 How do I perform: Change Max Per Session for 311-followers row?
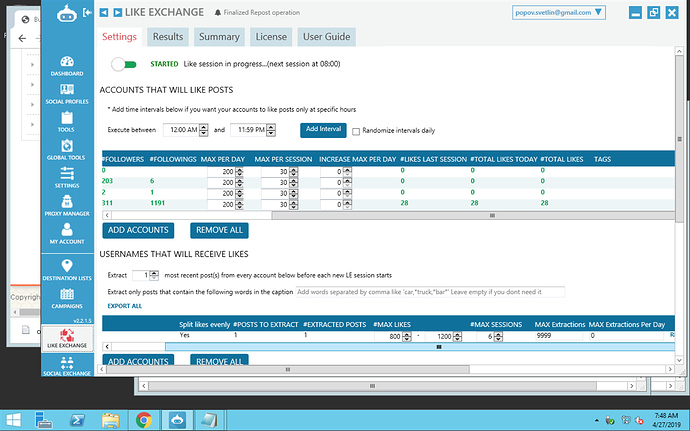294,205
